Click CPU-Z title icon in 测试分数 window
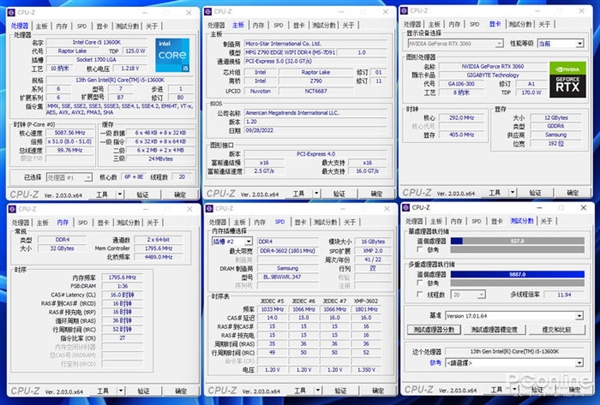This screenshot has height=405, width=600. (x=405, y=207)
